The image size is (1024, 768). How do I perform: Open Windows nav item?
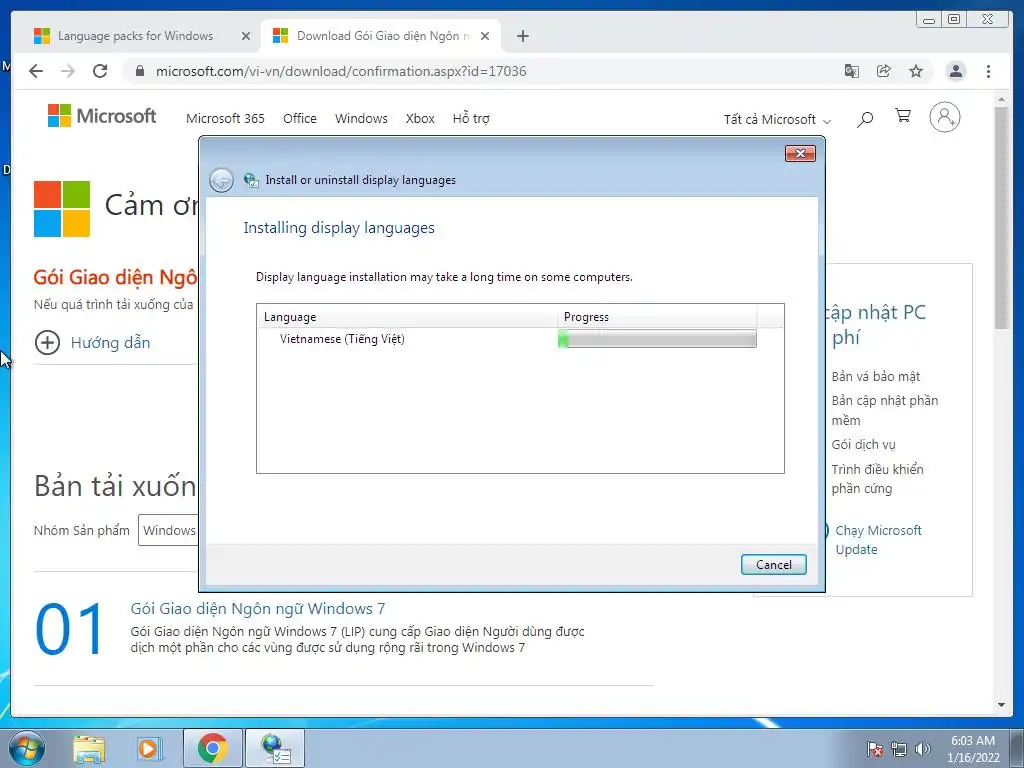361,118
